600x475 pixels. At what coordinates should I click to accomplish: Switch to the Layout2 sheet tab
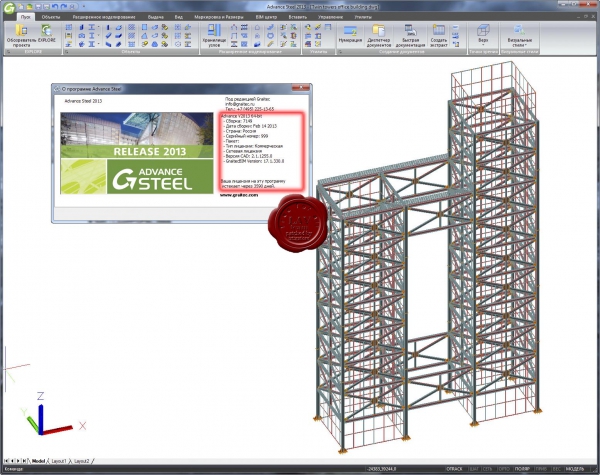82,461
